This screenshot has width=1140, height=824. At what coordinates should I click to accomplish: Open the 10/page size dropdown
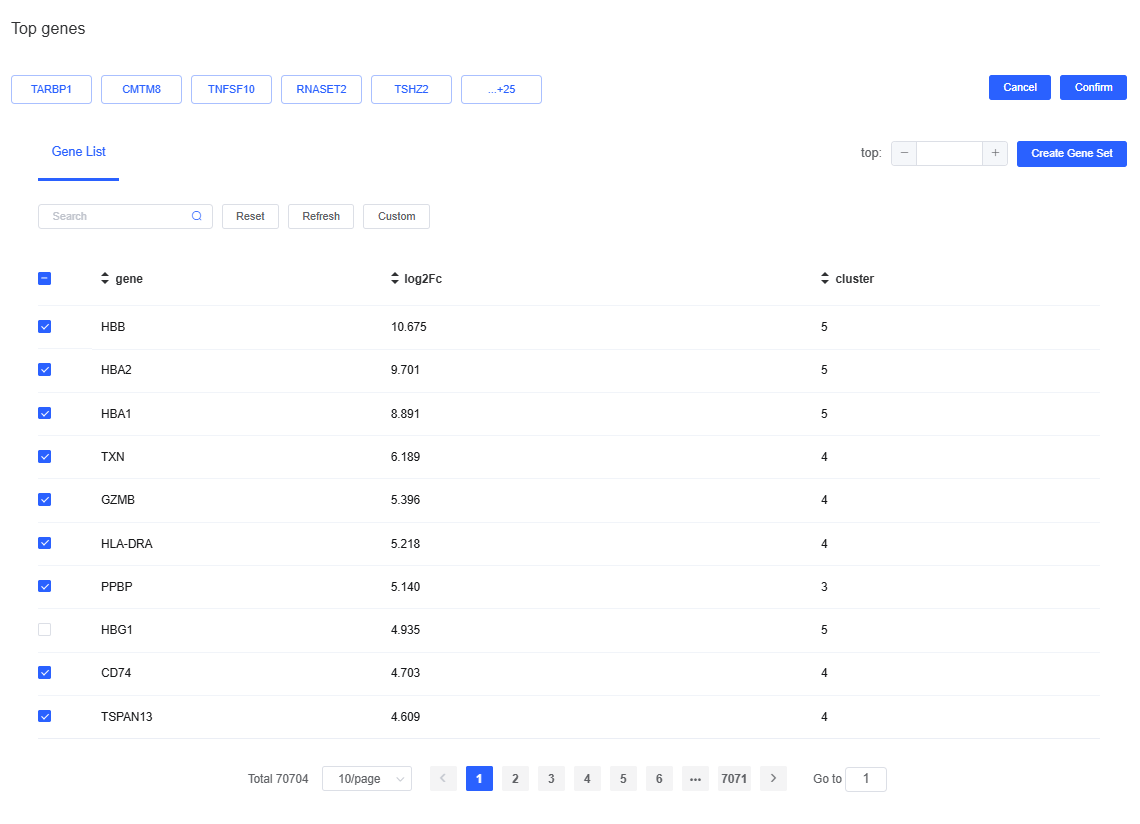[x=367, y=779]
